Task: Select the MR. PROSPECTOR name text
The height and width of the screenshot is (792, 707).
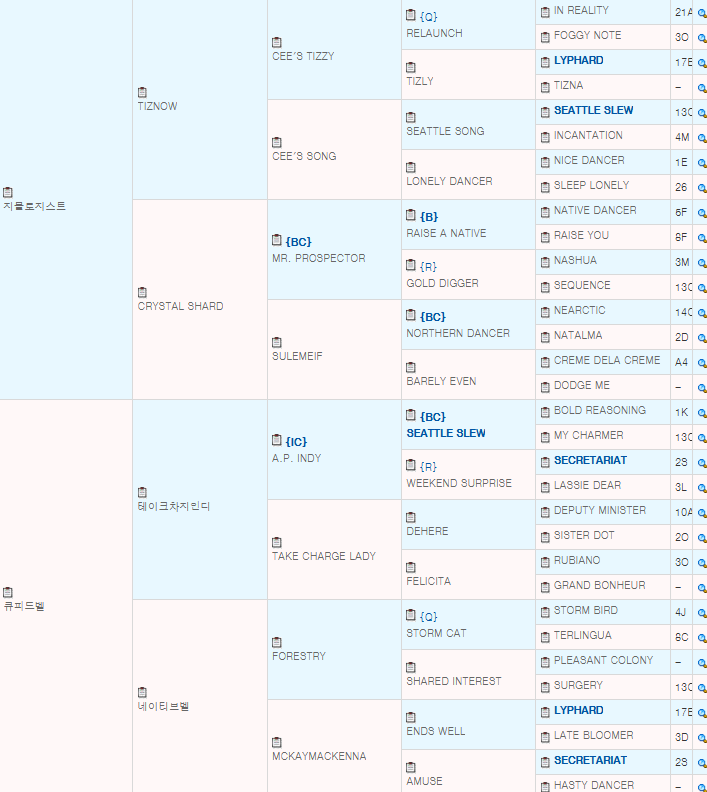Action: pos(319,258)
